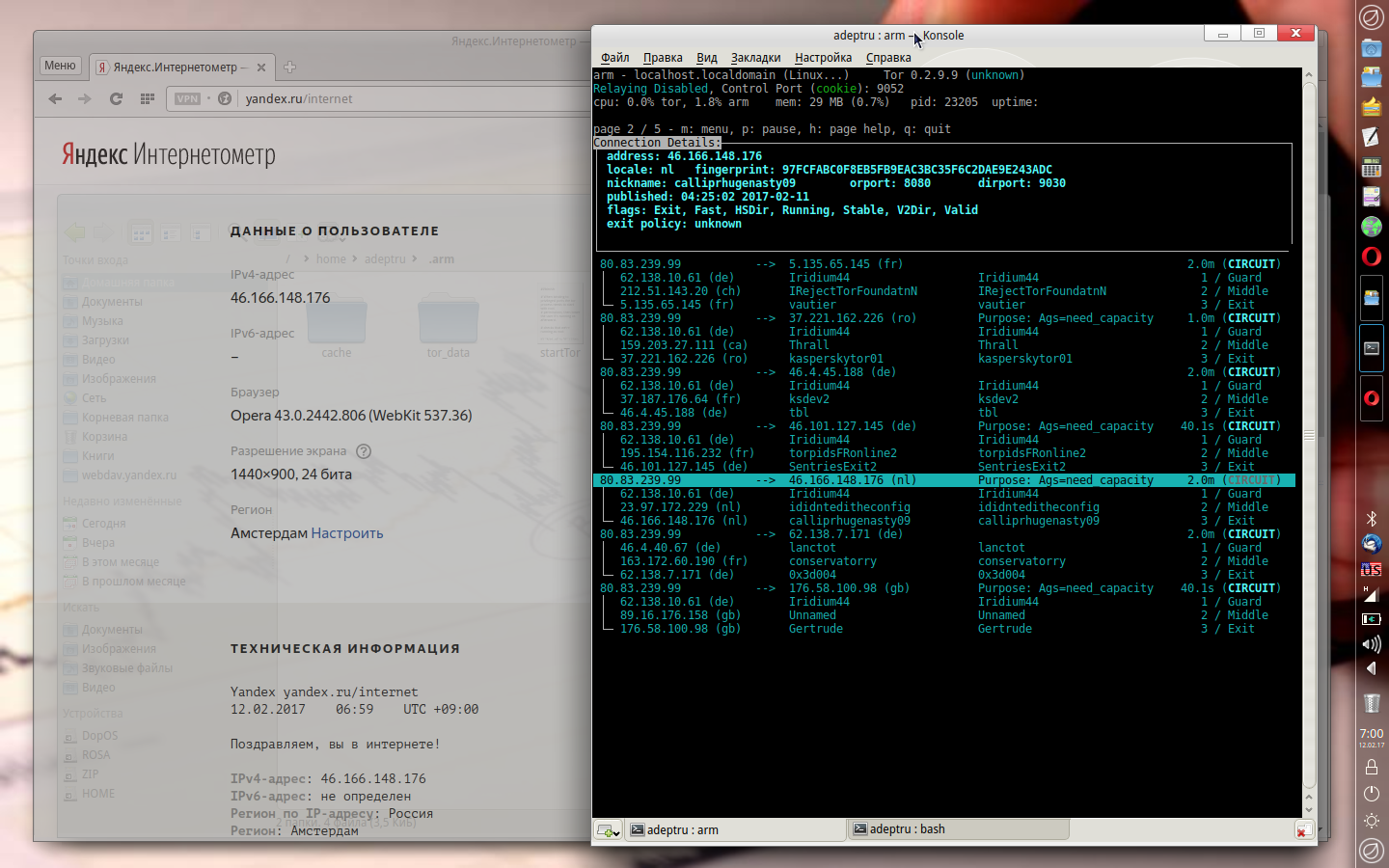Expand the Konsole new tab dropdown button
Screen dimensions: 1389x868
pos(608,830)
